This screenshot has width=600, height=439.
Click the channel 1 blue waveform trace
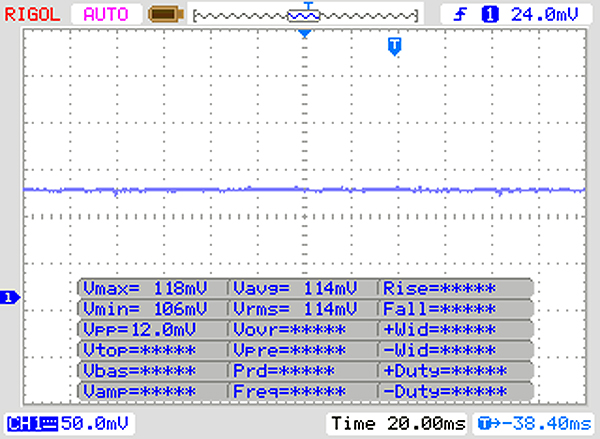click(305, 189)
